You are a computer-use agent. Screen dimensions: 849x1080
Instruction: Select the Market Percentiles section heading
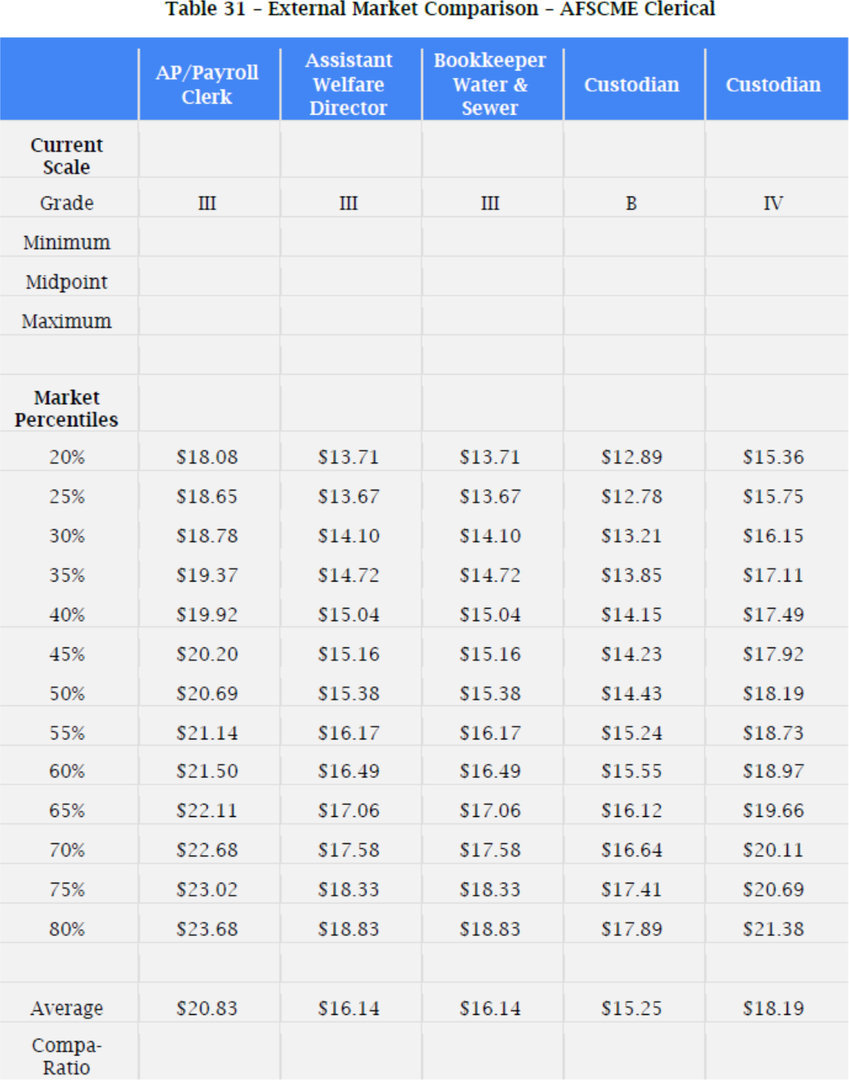(67, 409)
